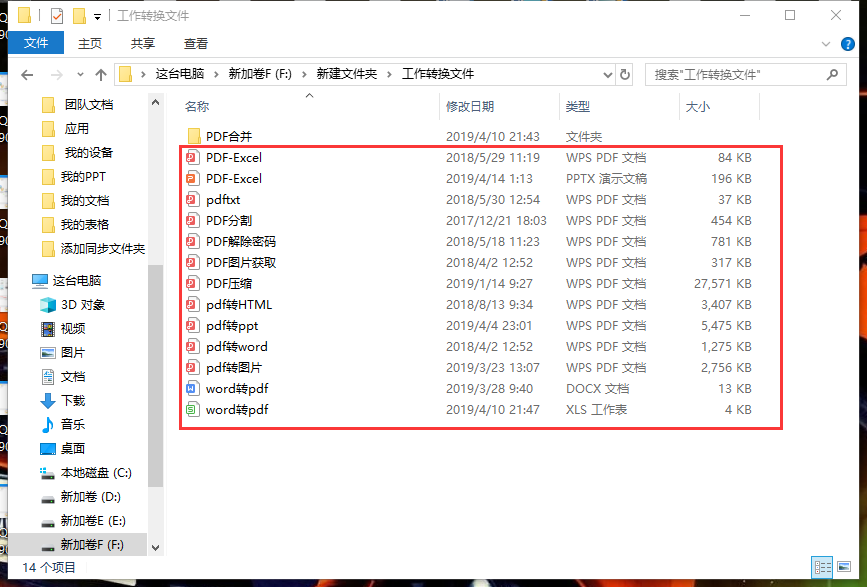Click the XLS icon of word转pdf worksheet
867x587 pixels.
pos(193,410)
